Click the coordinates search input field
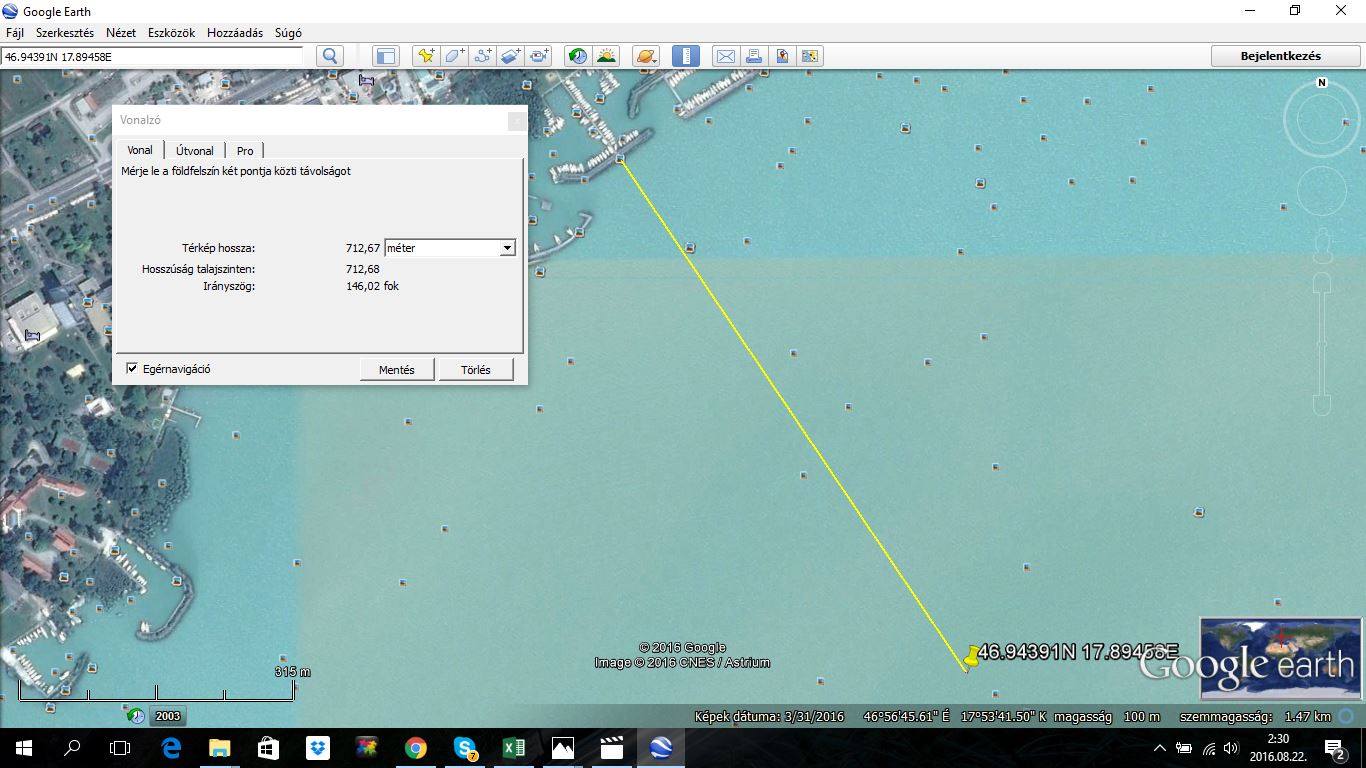 (152, 57)
